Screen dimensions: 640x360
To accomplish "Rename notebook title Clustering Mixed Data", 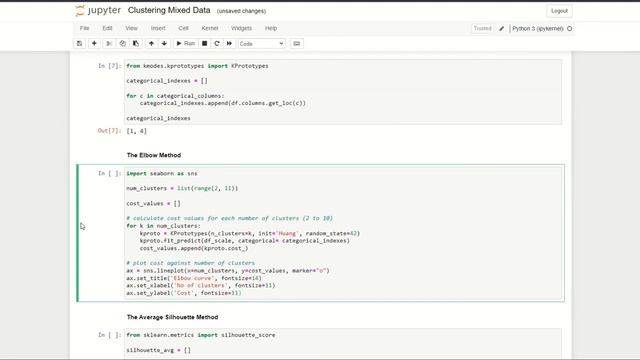I will tap(169, 10).
